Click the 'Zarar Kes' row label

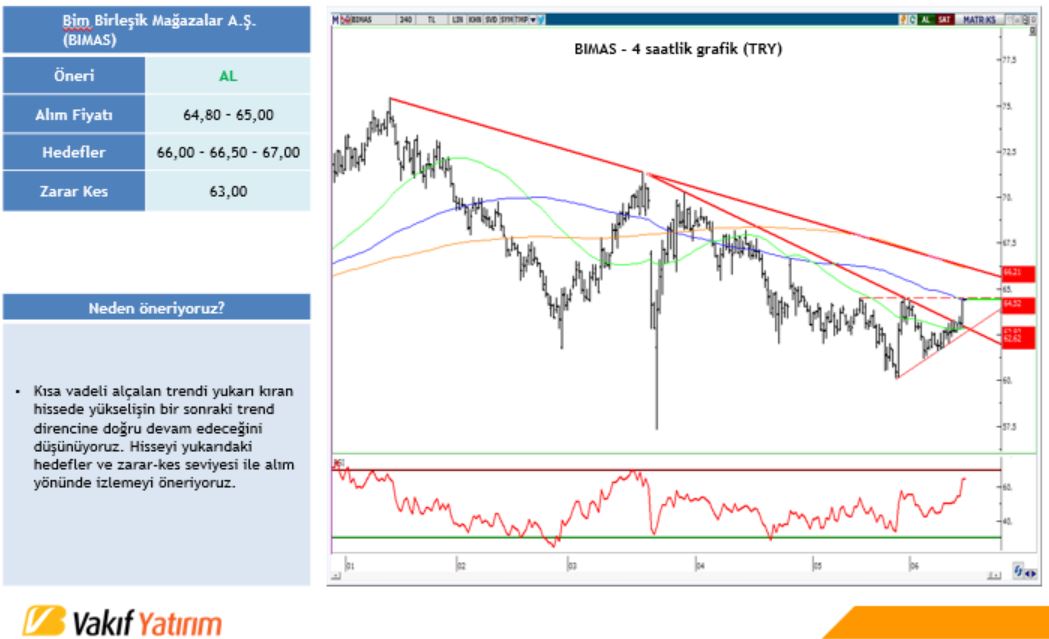pos(74,191)
